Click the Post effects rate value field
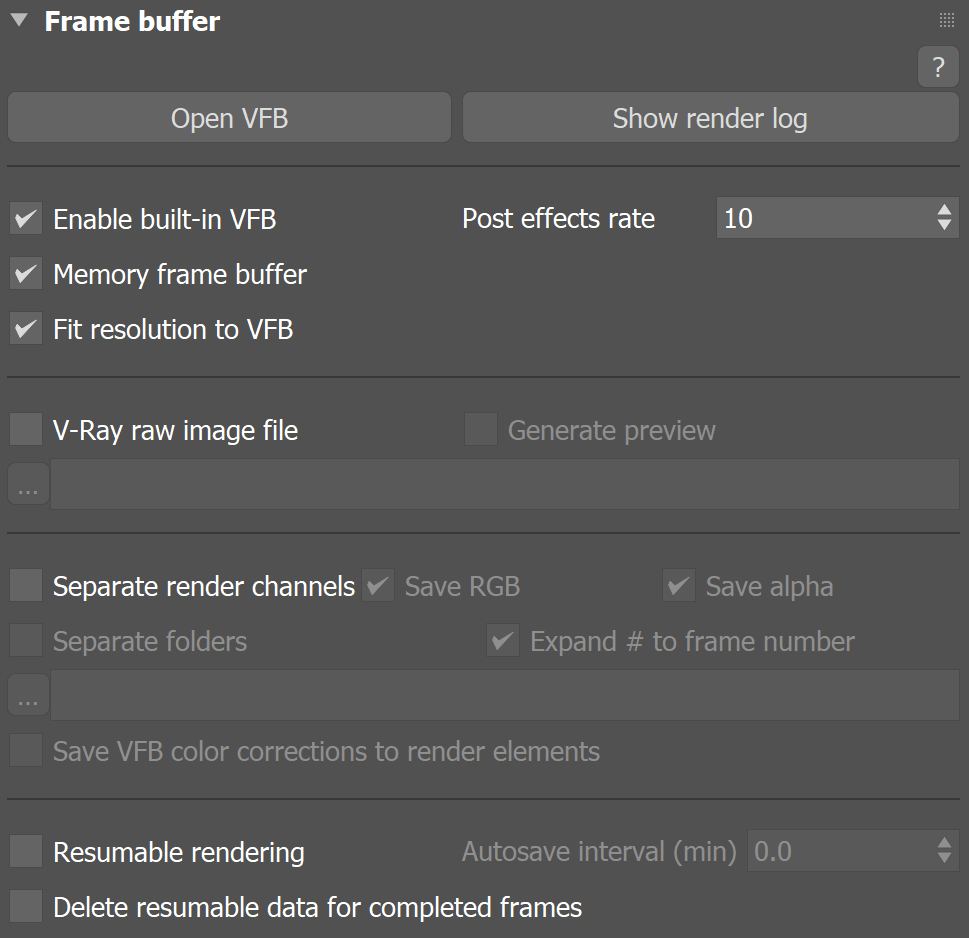This screenshot has height=938, width=969. (x=820, y=217)
